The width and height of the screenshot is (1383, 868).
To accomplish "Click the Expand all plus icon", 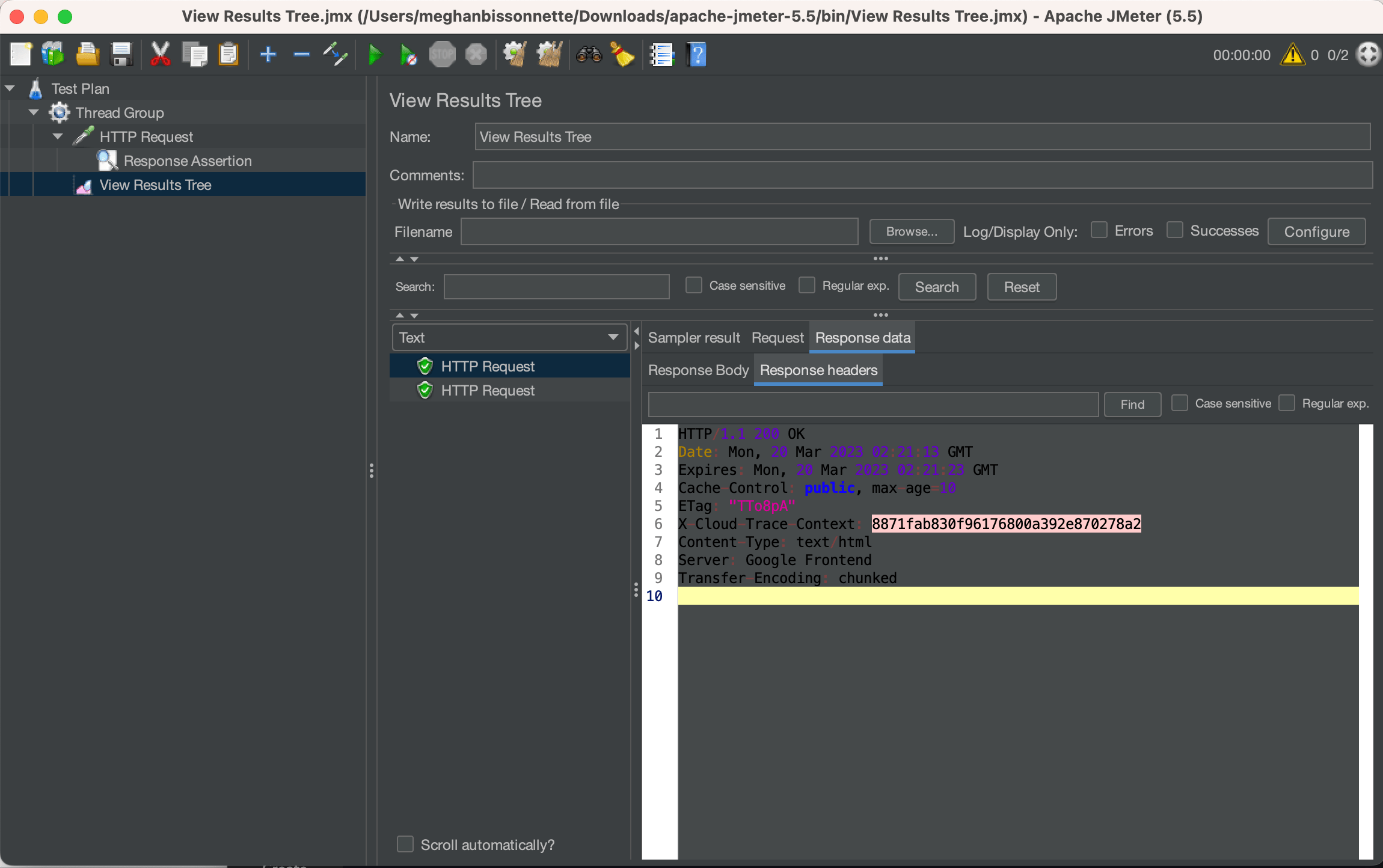I will (x=268, y=55).
